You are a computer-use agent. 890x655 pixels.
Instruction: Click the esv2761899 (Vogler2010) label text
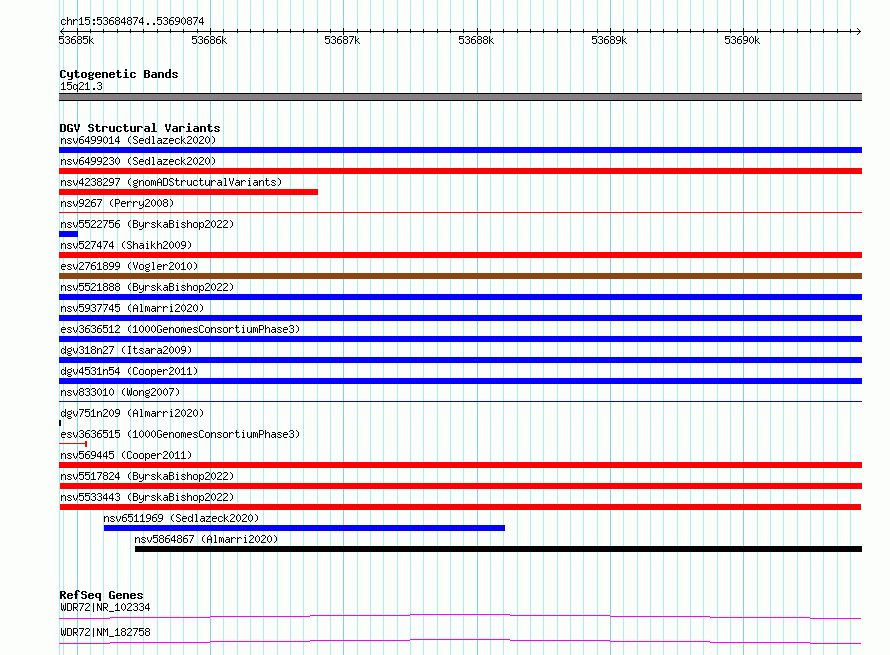click(x=129, y=266)
